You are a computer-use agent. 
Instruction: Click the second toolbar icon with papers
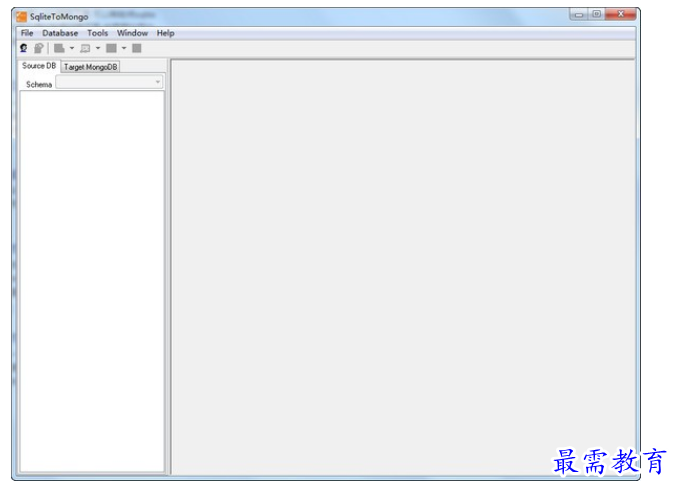pos(39,48)
